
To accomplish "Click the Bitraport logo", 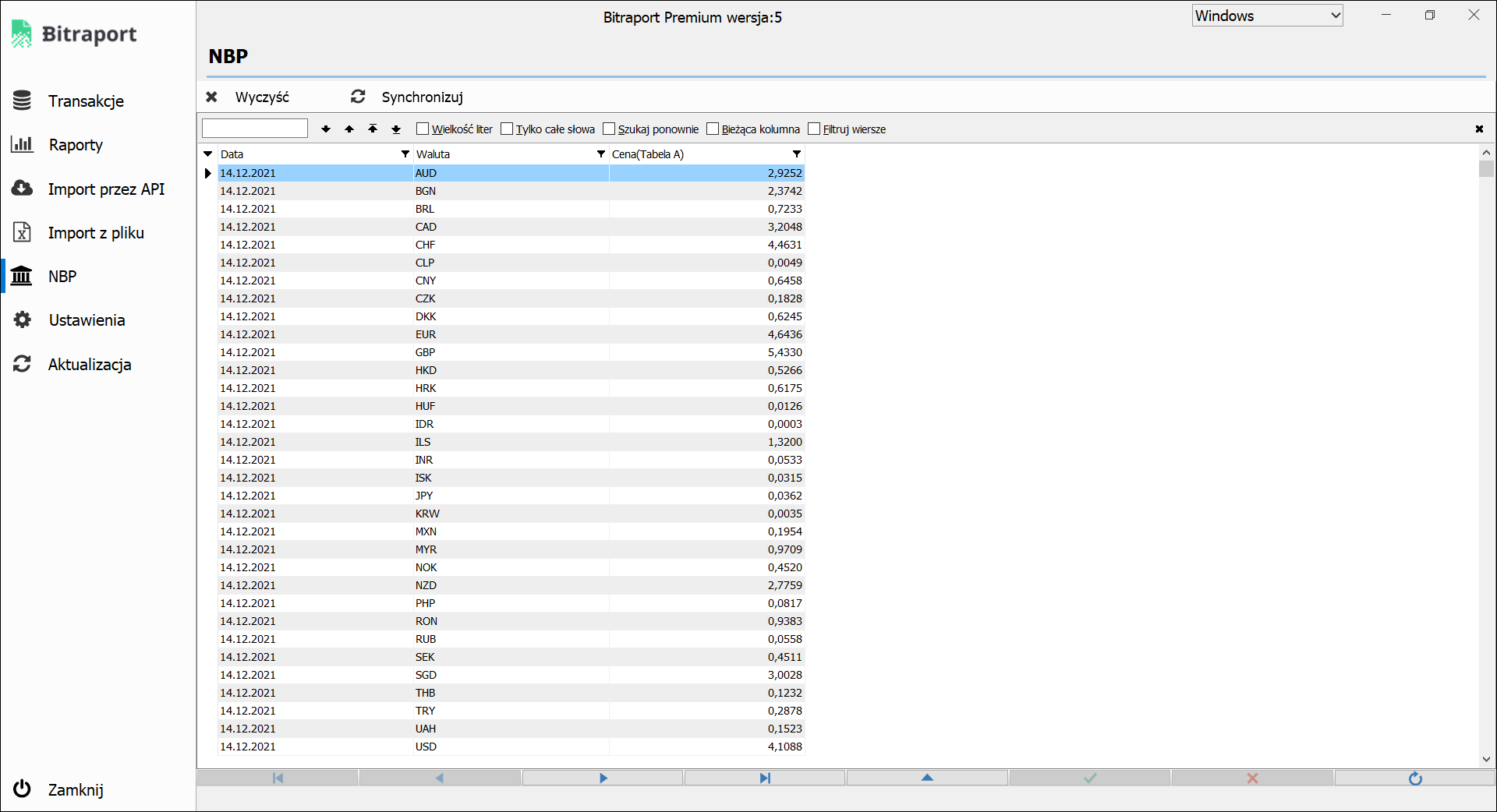I will point(75,34).
